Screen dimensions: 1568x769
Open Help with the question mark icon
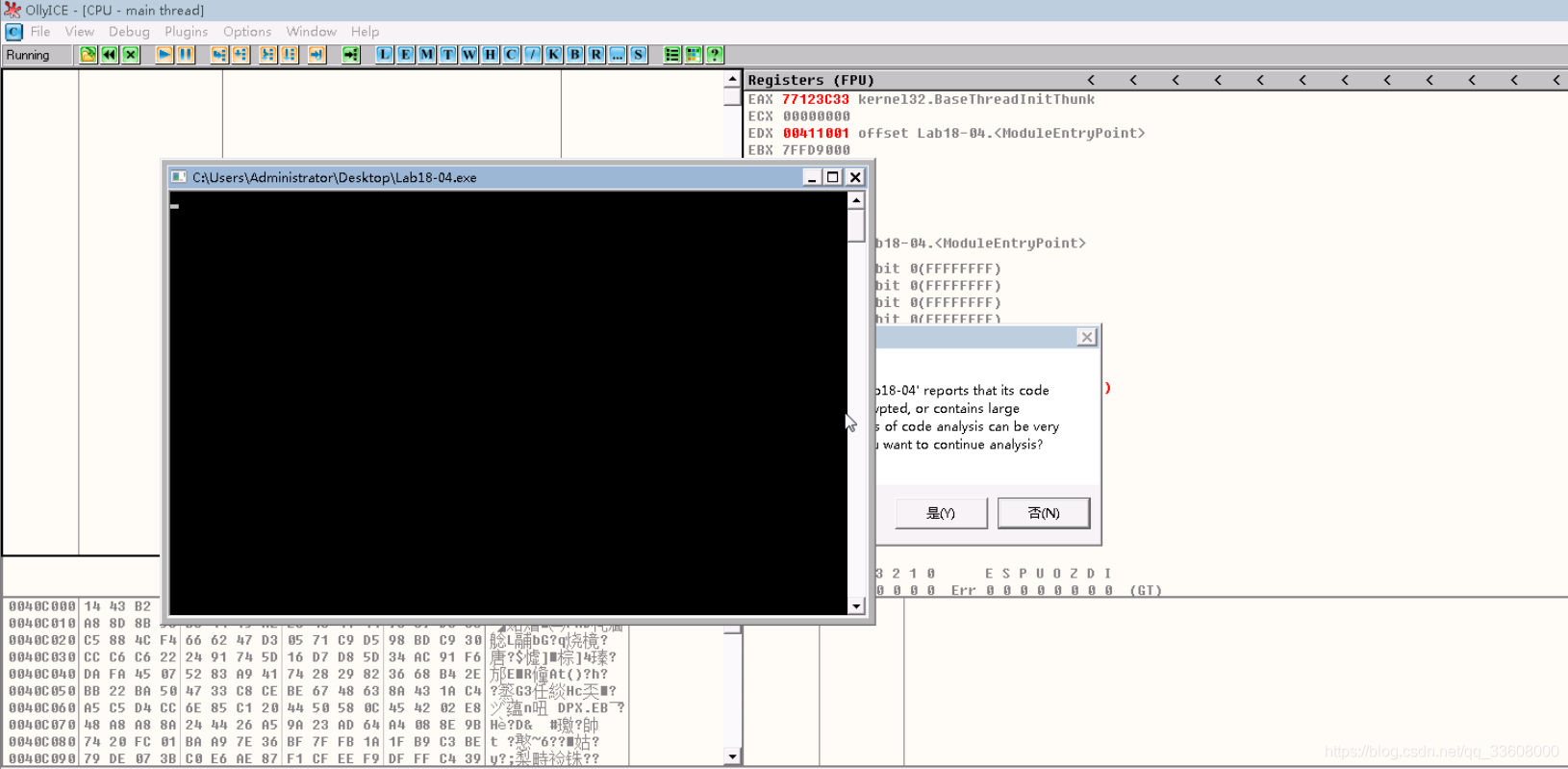[x=715, y=55]
